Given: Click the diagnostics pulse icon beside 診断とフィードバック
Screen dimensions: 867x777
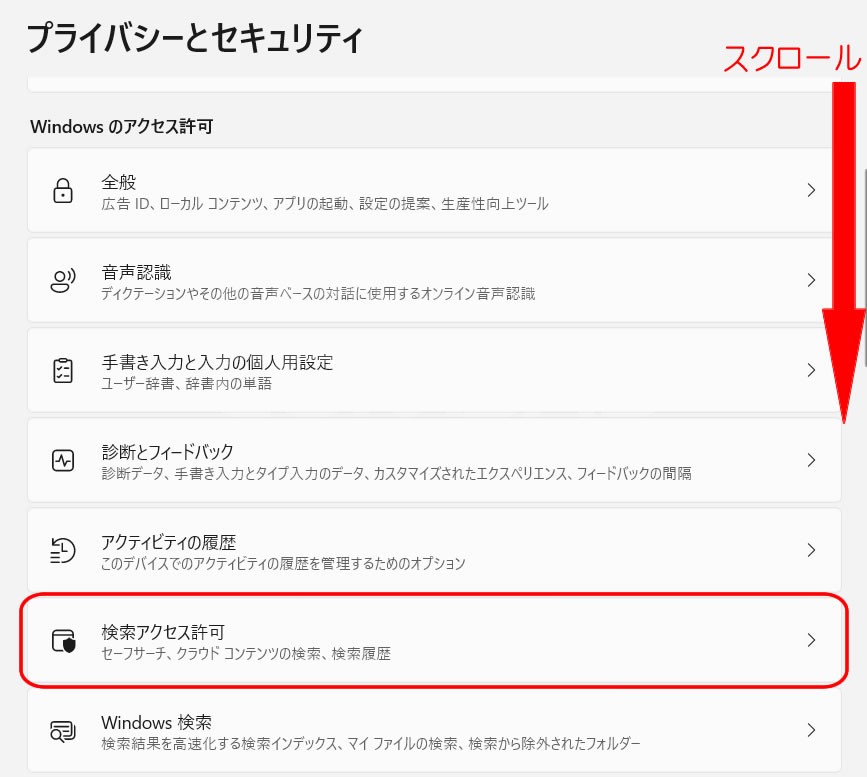Looking at the screenshot, I should click(63, 460).
